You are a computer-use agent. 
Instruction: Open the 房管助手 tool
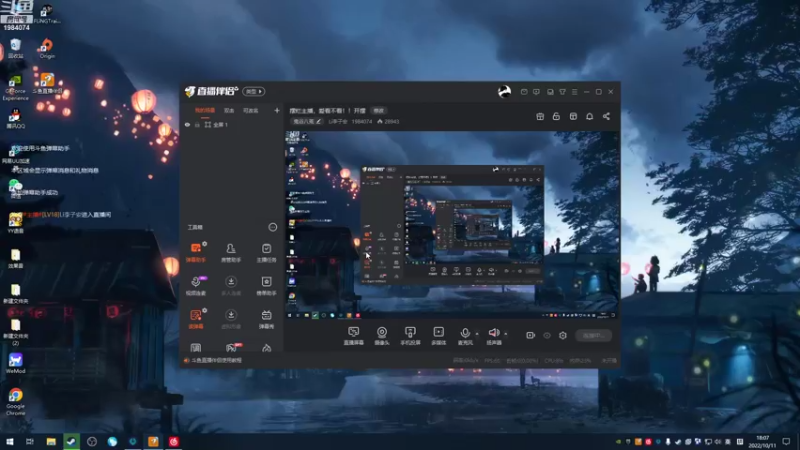pos(231,252)
